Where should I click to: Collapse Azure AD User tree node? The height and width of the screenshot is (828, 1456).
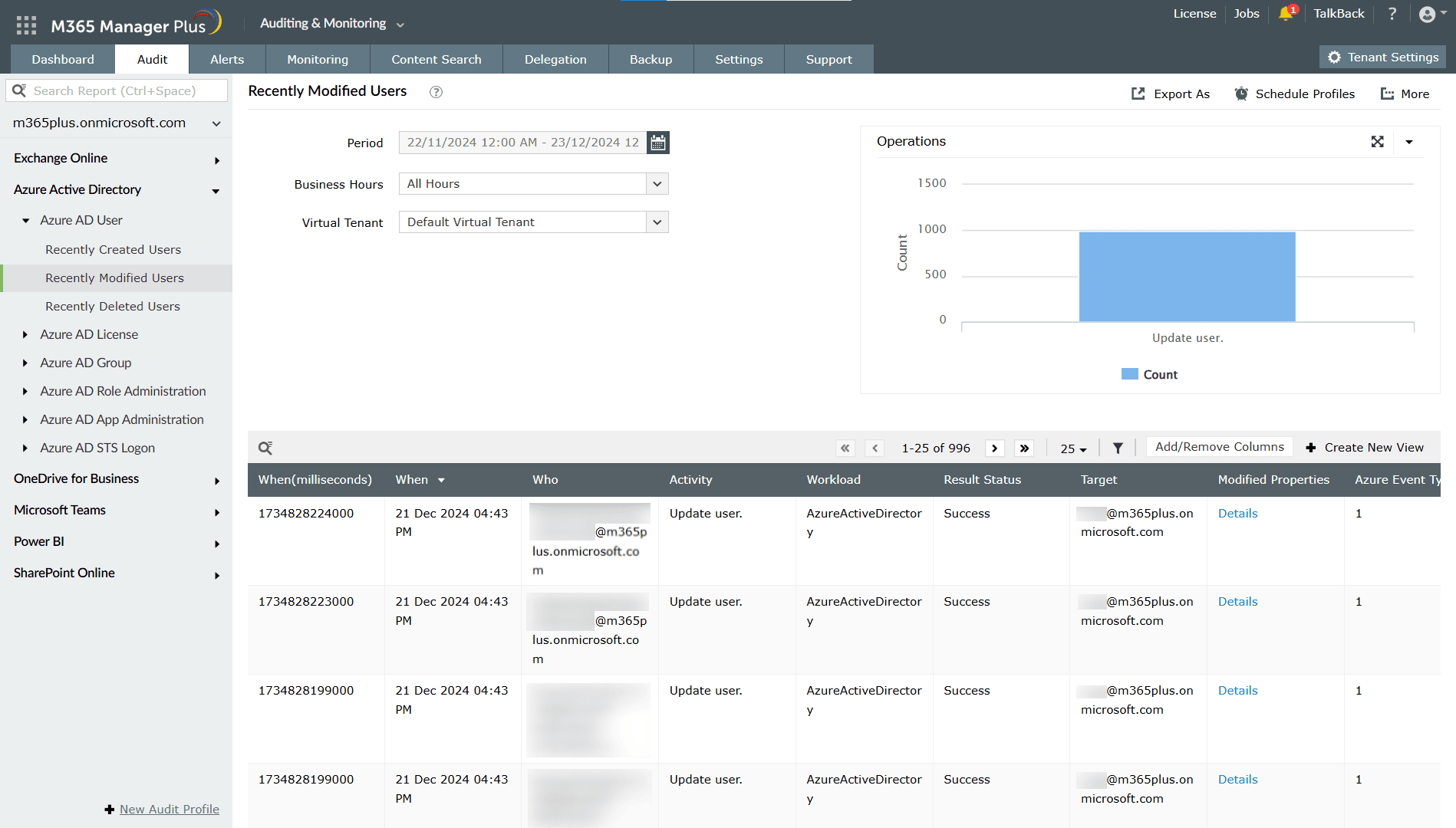[26, 221]
